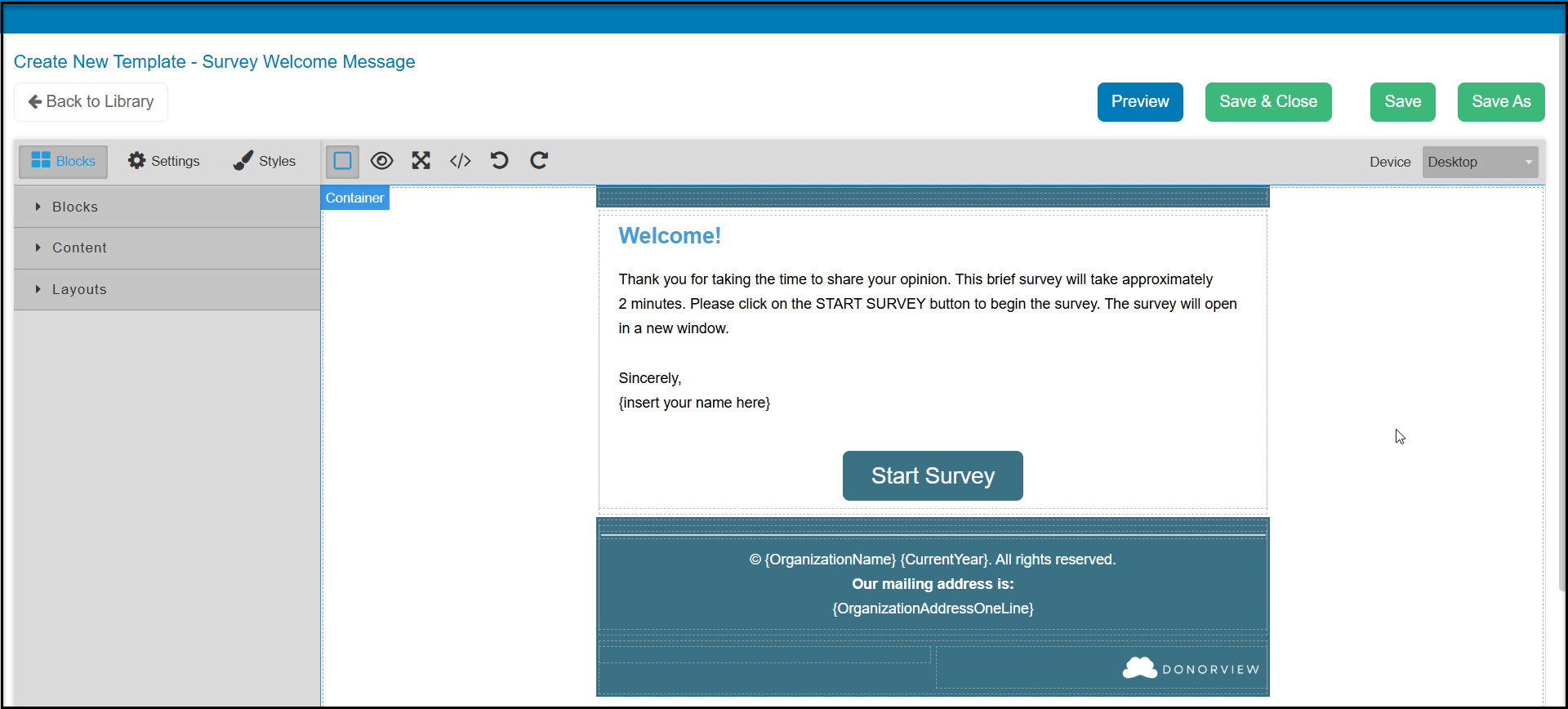The width and height of the screenshot is (1568, 709).
Task: Expand the Blocks section
Action: pos(167,207)
